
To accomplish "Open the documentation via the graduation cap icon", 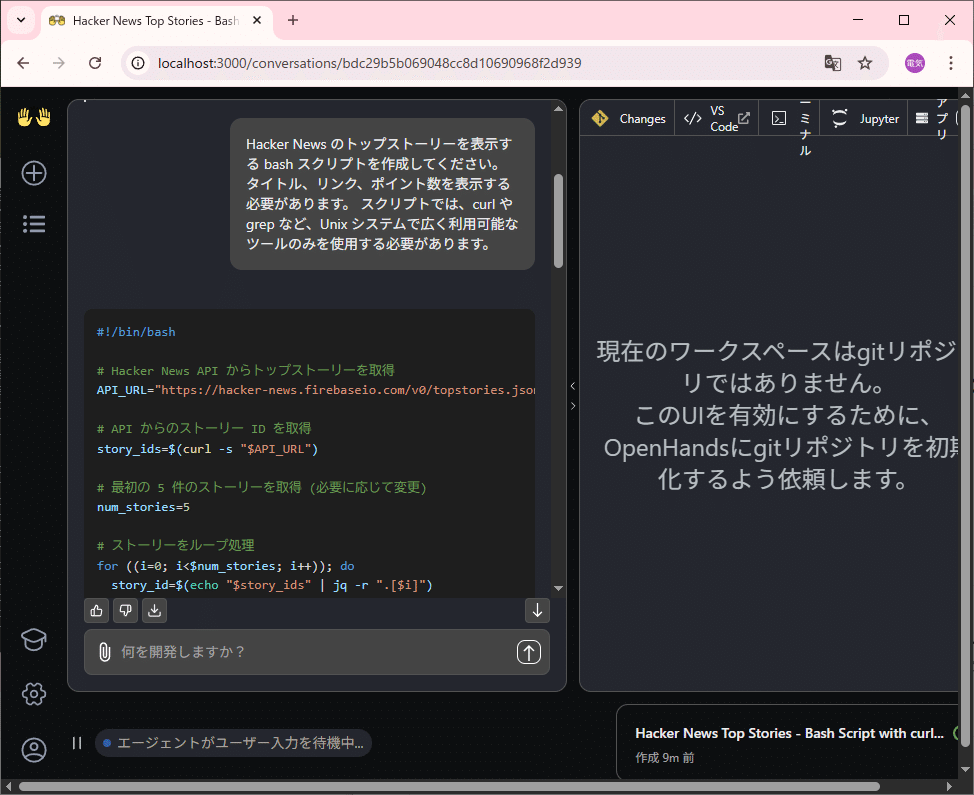I will coord(34,639).
